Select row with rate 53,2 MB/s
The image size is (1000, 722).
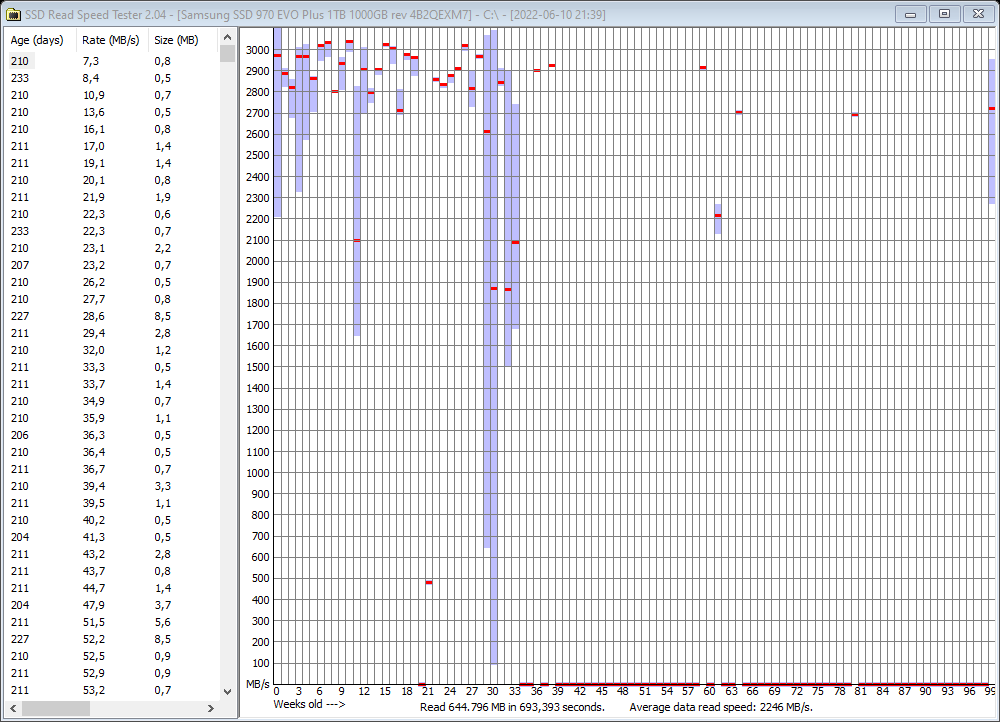[112, 690]
